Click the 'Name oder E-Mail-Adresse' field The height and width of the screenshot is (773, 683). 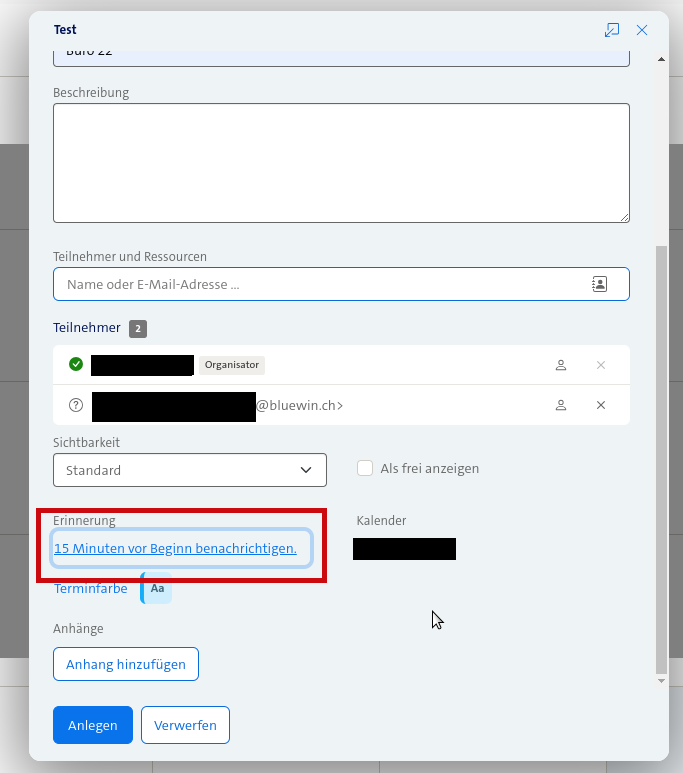click(320, 284)
